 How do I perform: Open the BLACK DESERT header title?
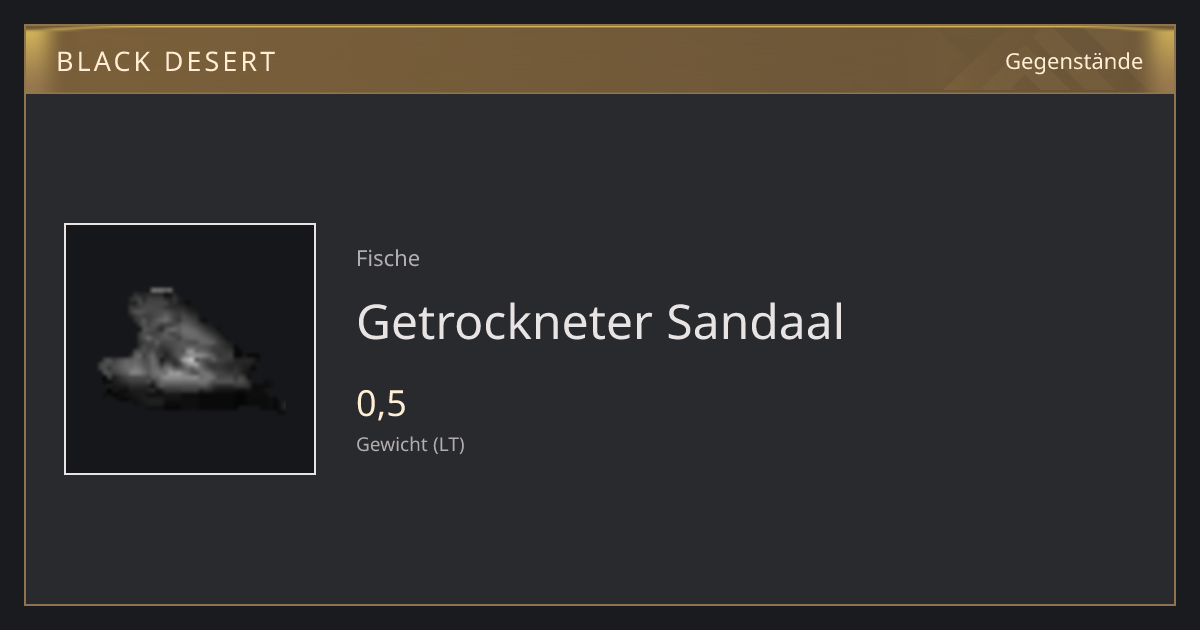[x=166, y=61]
